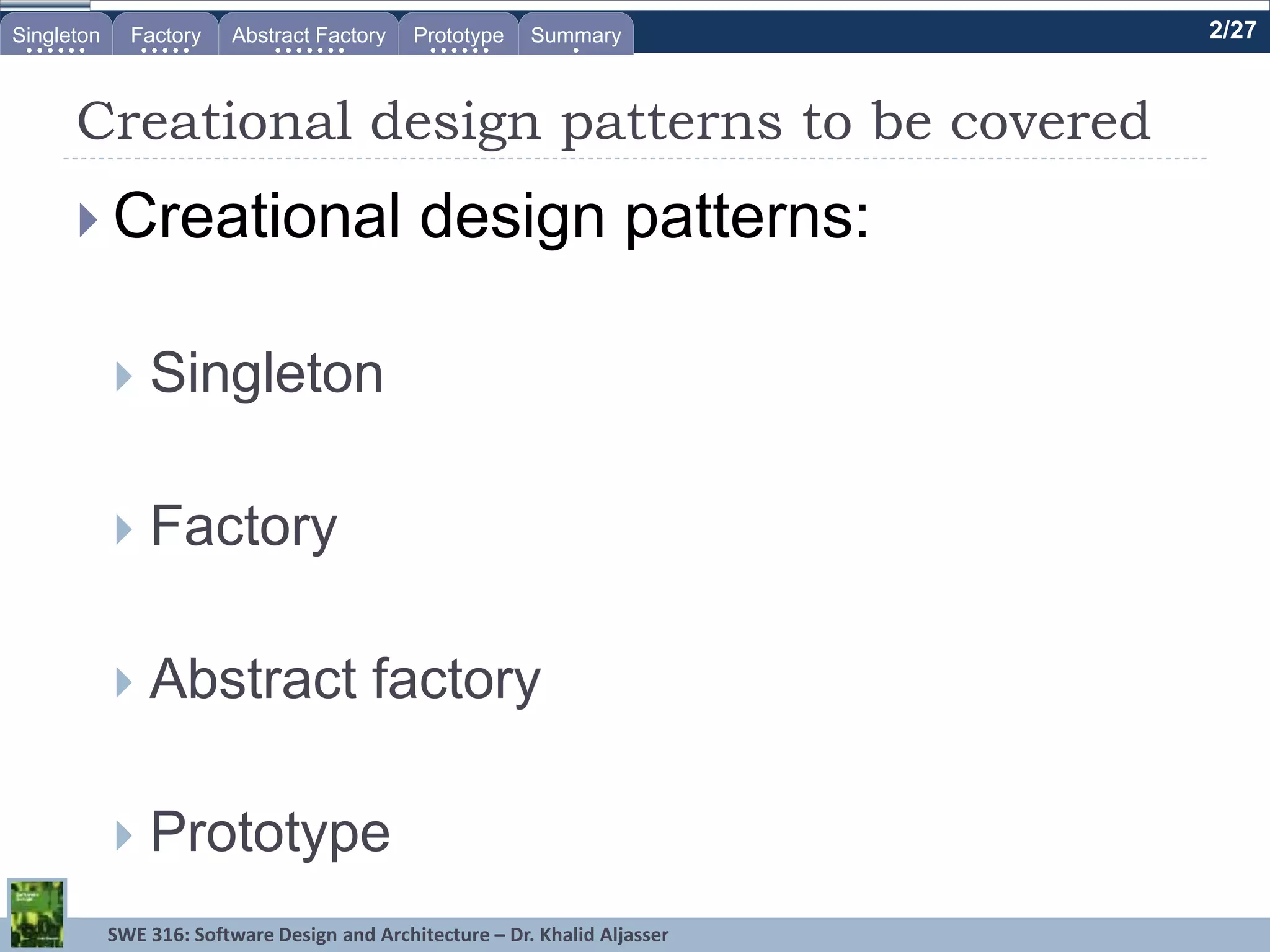Switch to the Factory section tab
Image resolution: width=1270 pixels, height=952 pixels.
tap(166, 35)
